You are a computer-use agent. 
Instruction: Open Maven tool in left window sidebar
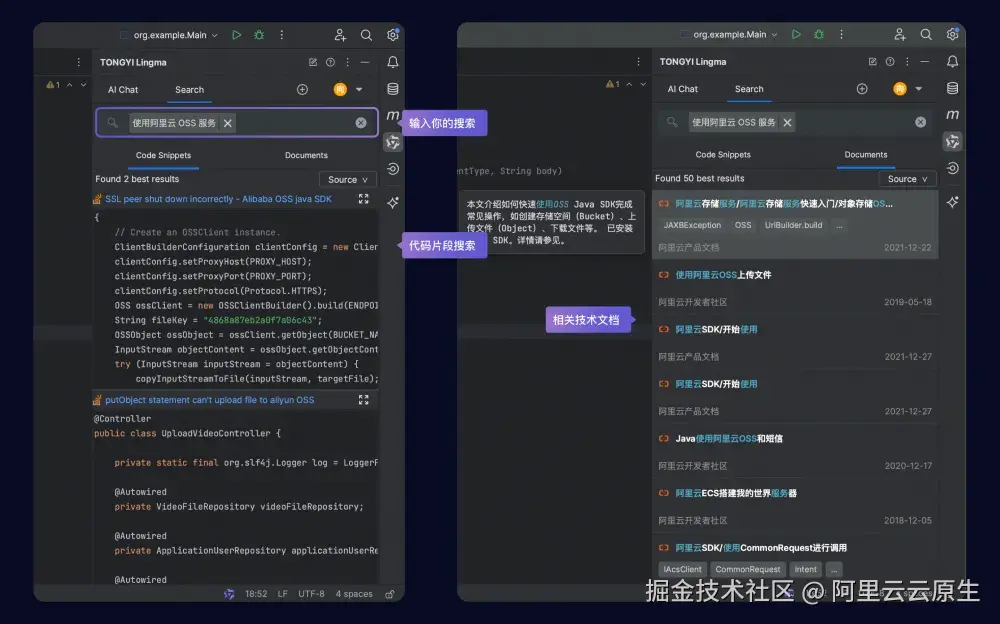tap(393, 115)
